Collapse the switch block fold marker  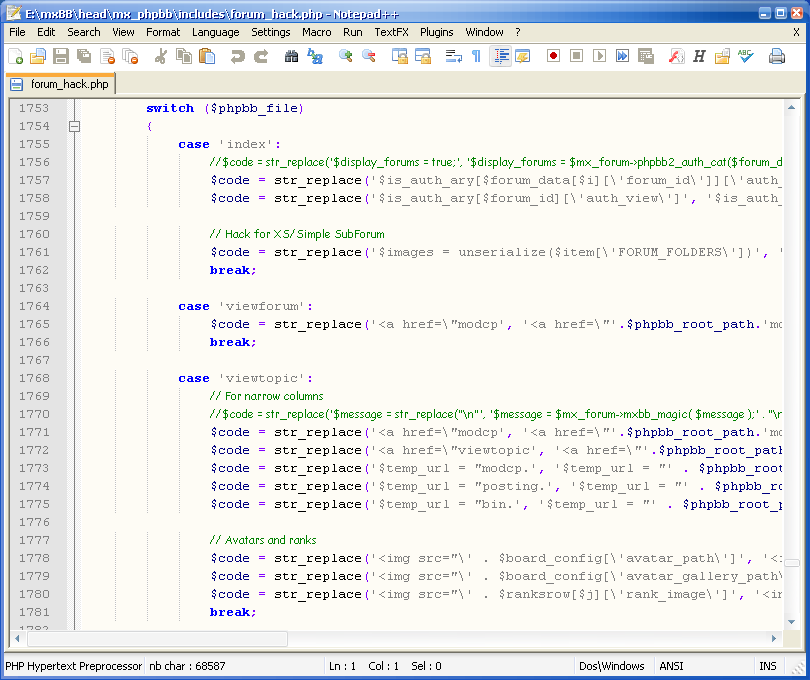74,126
